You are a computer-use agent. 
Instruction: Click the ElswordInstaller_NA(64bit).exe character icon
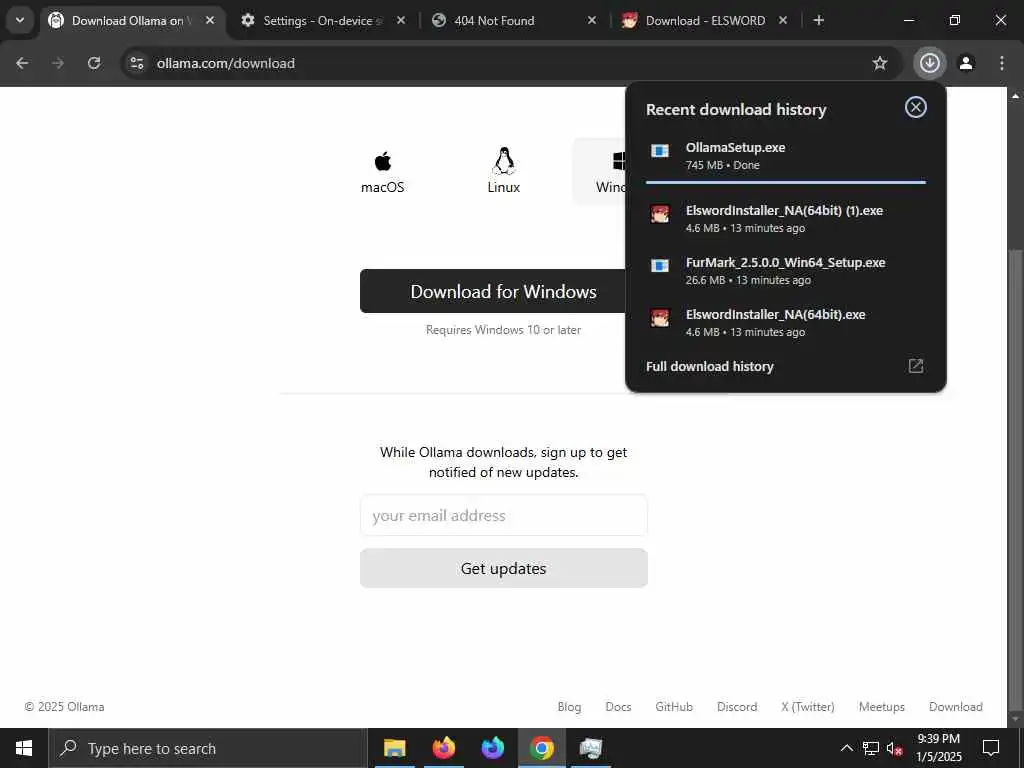[660, 318]
